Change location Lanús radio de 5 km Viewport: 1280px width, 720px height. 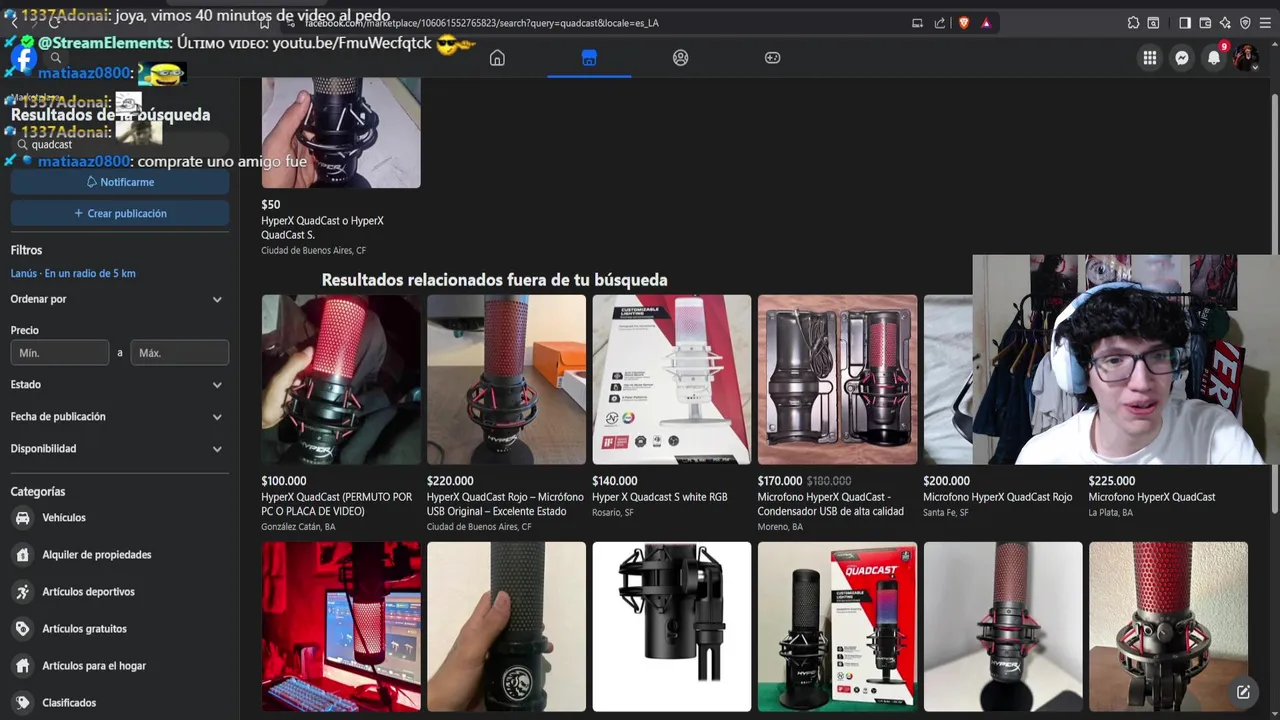click(x=73, y=273)
